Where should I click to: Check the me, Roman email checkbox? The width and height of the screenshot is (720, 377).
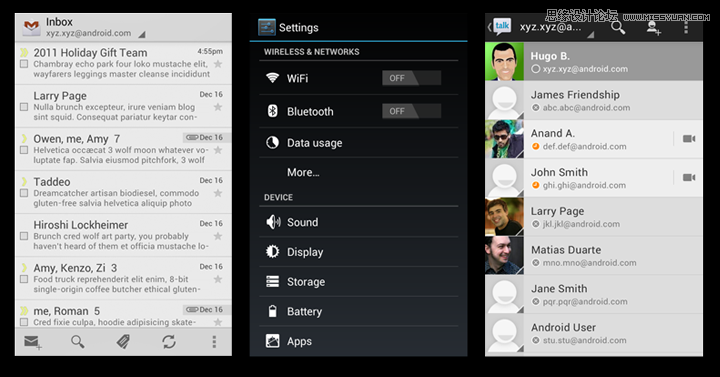[x=24, y=322]
